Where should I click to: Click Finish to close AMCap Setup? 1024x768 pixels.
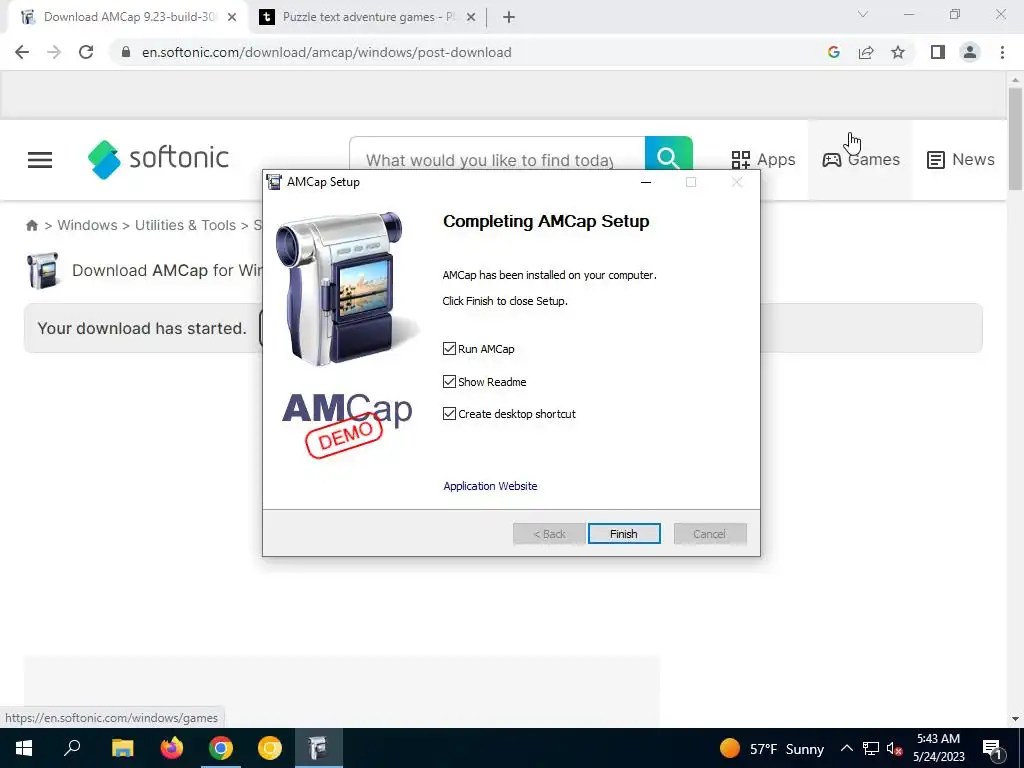[624, 534]
